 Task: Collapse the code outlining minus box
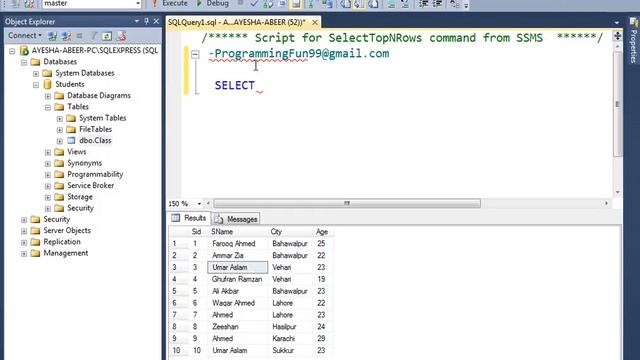[x=195, y=54]
